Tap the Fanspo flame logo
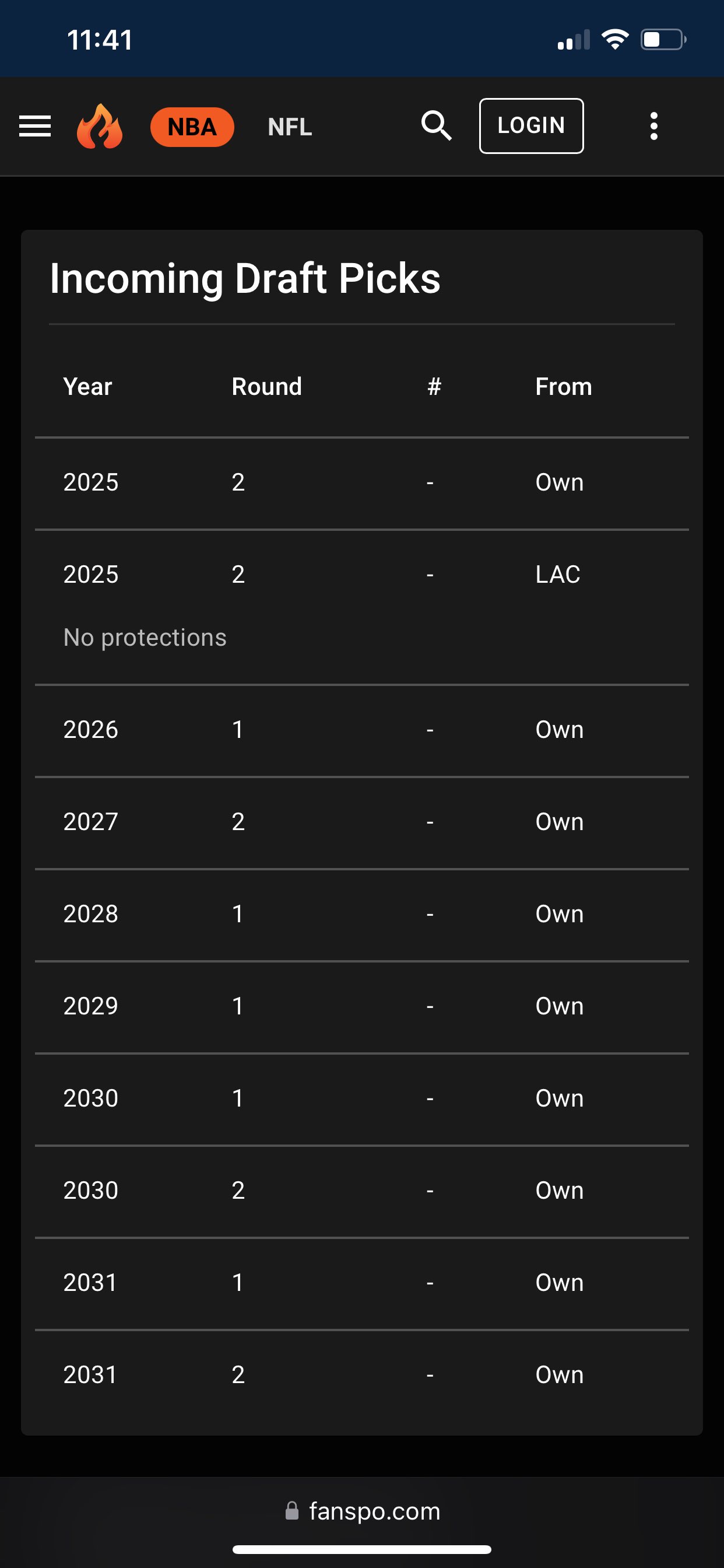 point(100,126)
